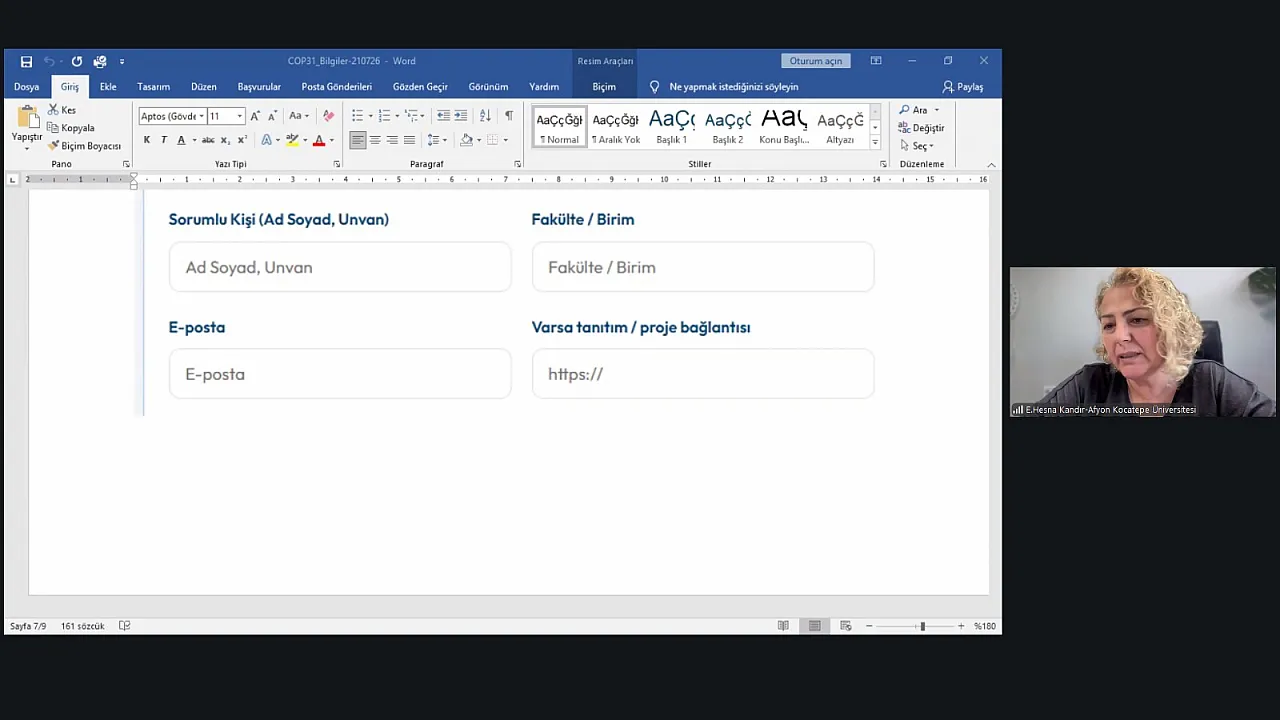Justify paragraph text
Image resolution: width=1280 pixels, height=720 pixels.
[409, 140]
